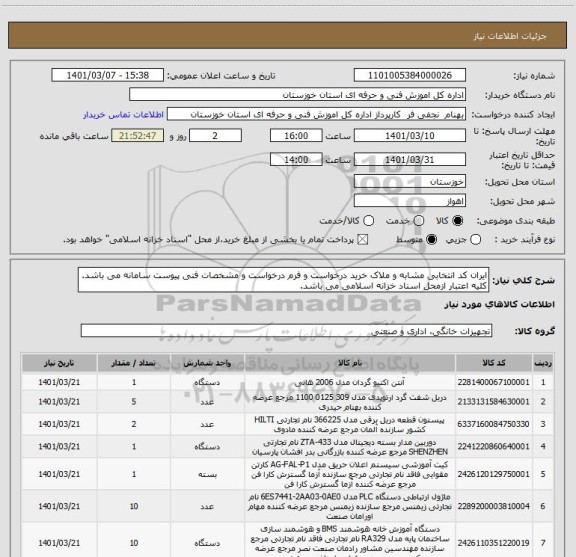Choose the جزیی purchase type radio
Image resolution: width=576 pixels, height=557 pixels.
[x=475, y=240]
